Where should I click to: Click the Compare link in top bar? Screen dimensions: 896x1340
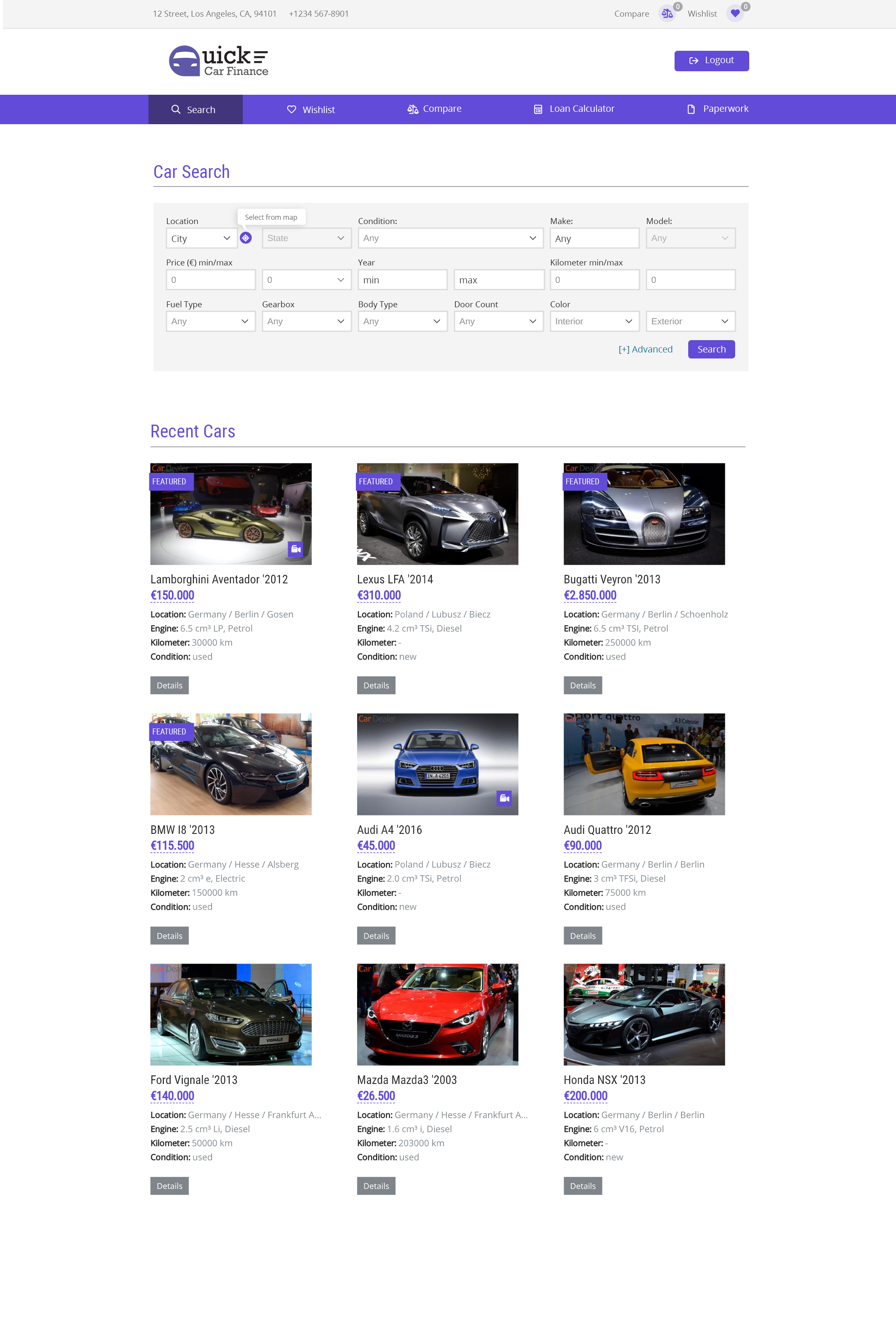tap(631, 14)
